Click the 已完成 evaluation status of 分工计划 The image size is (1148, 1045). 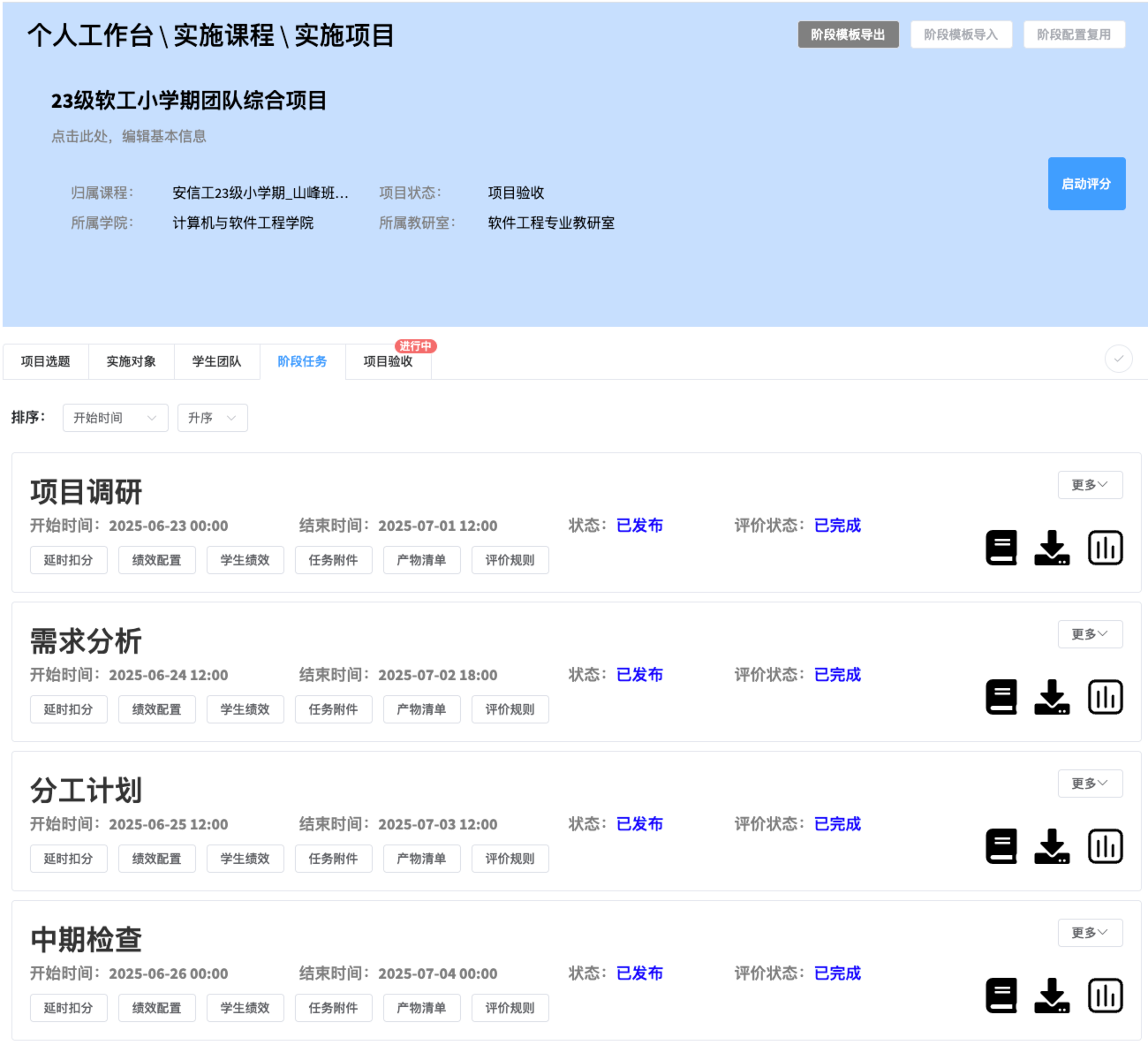click(837, 823)
